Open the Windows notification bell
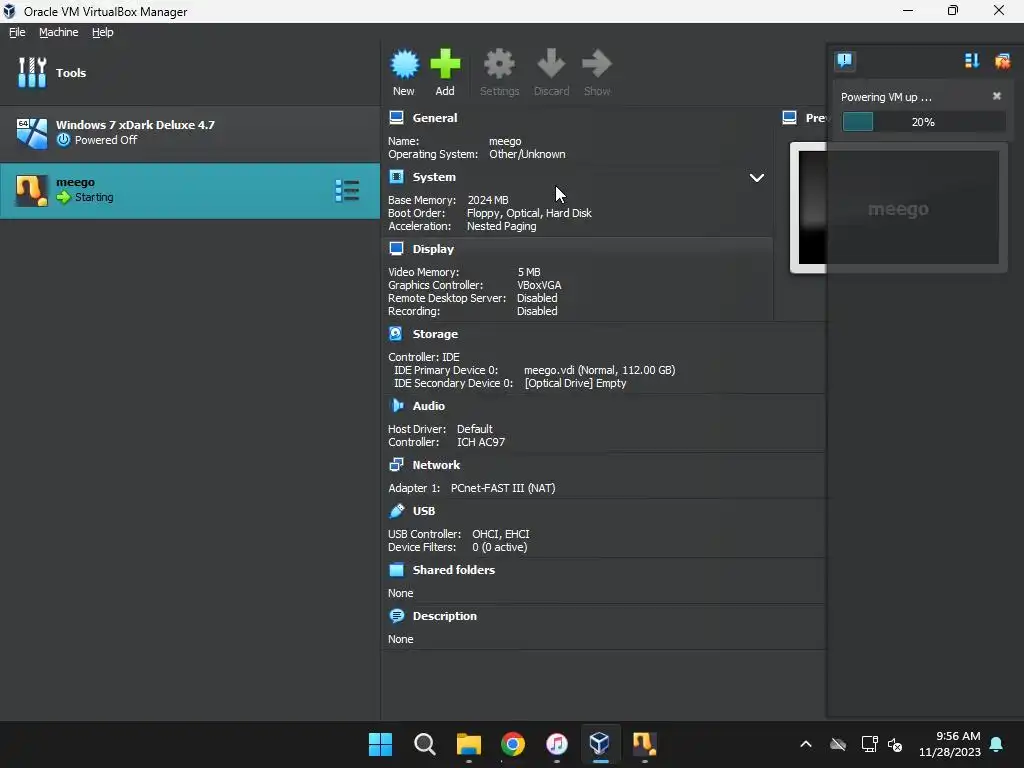The width and height of the screenshot is (1024, 768). [997, 744]
